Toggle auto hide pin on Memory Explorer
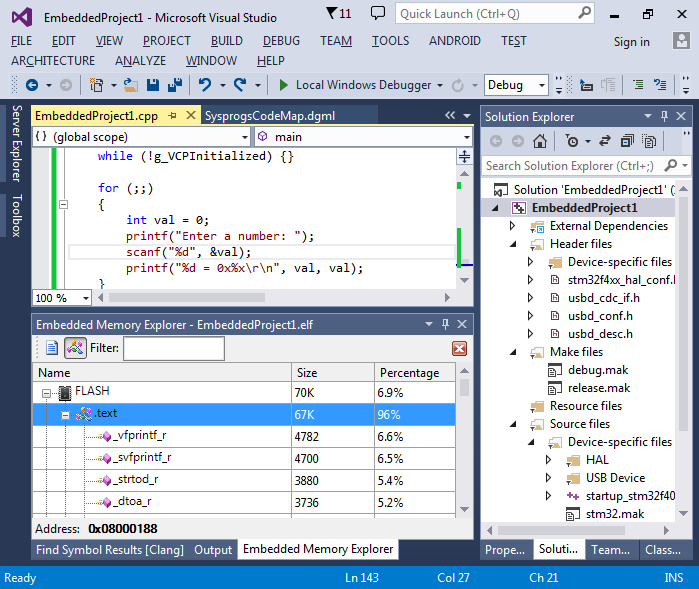The width and height of the screenshot is (699, 589). click(445, 324)
